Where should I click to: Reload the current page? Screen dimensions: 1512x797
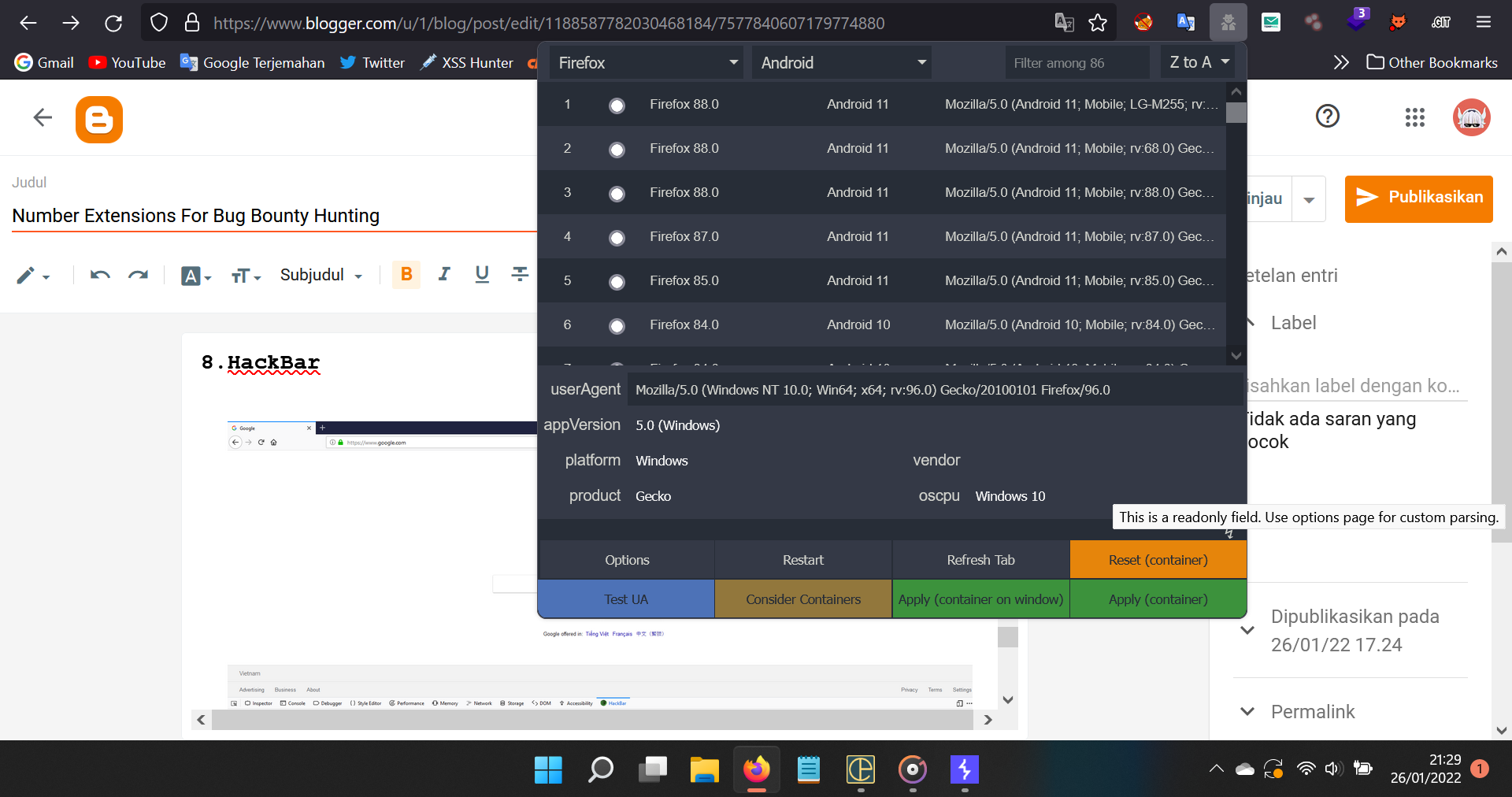click(x=113, y=23)
